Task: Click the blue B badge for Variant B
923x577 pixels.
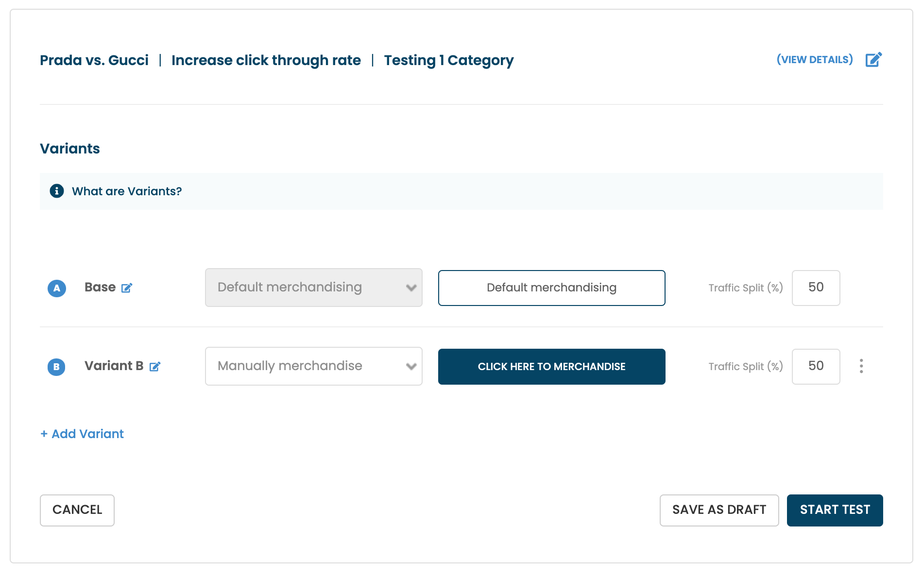Action: [x=57, y=367]
